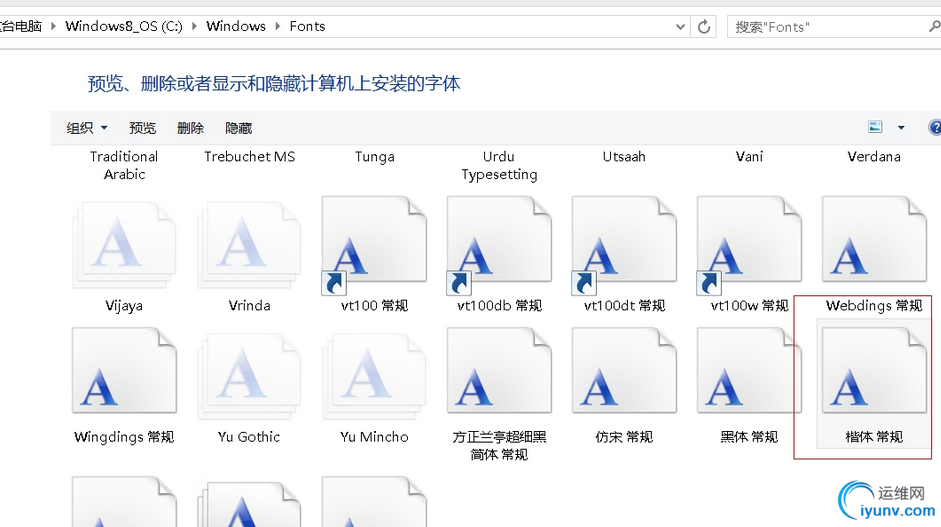The width and height of the screenshot is (941, 527).
Task: Select the Webdings 常规 font icon
Action: pos(874,239)
